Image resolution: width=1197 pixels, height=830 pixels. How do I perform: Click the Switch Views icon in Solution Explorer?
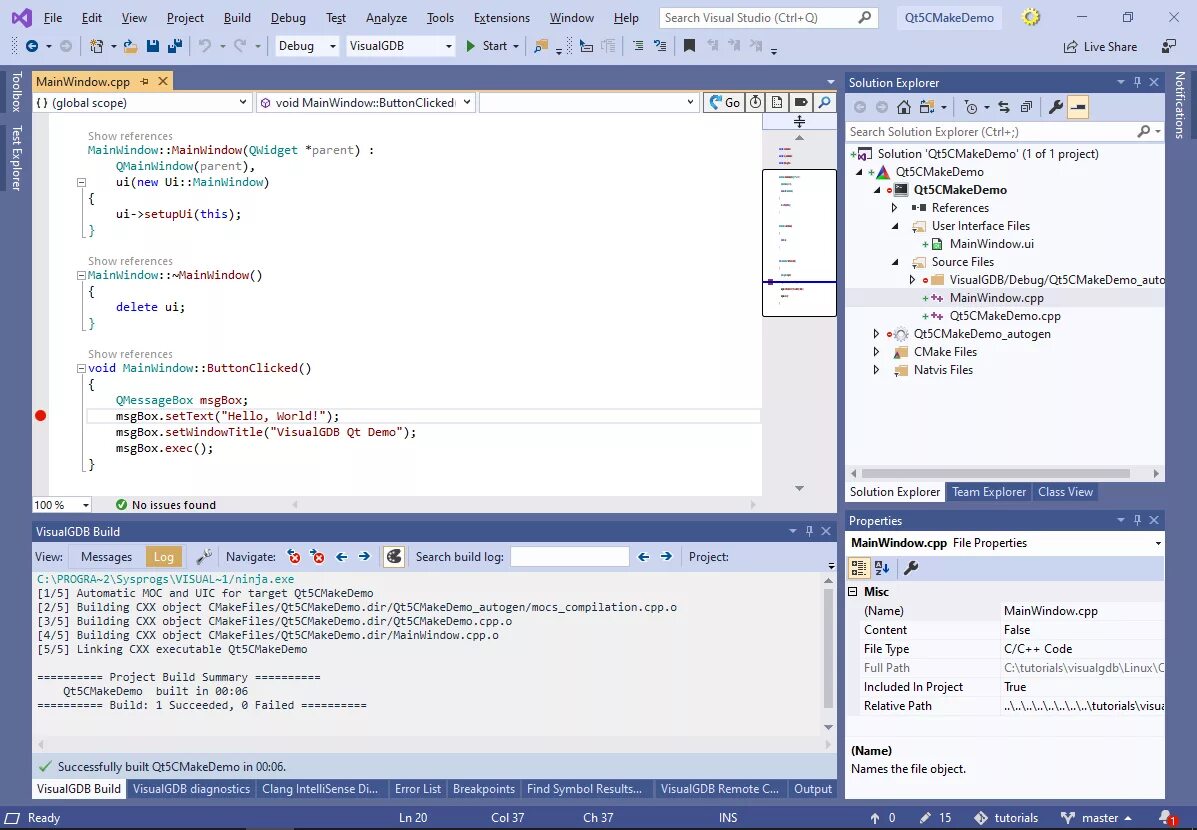pyautogui.click(x=927, y=107)
